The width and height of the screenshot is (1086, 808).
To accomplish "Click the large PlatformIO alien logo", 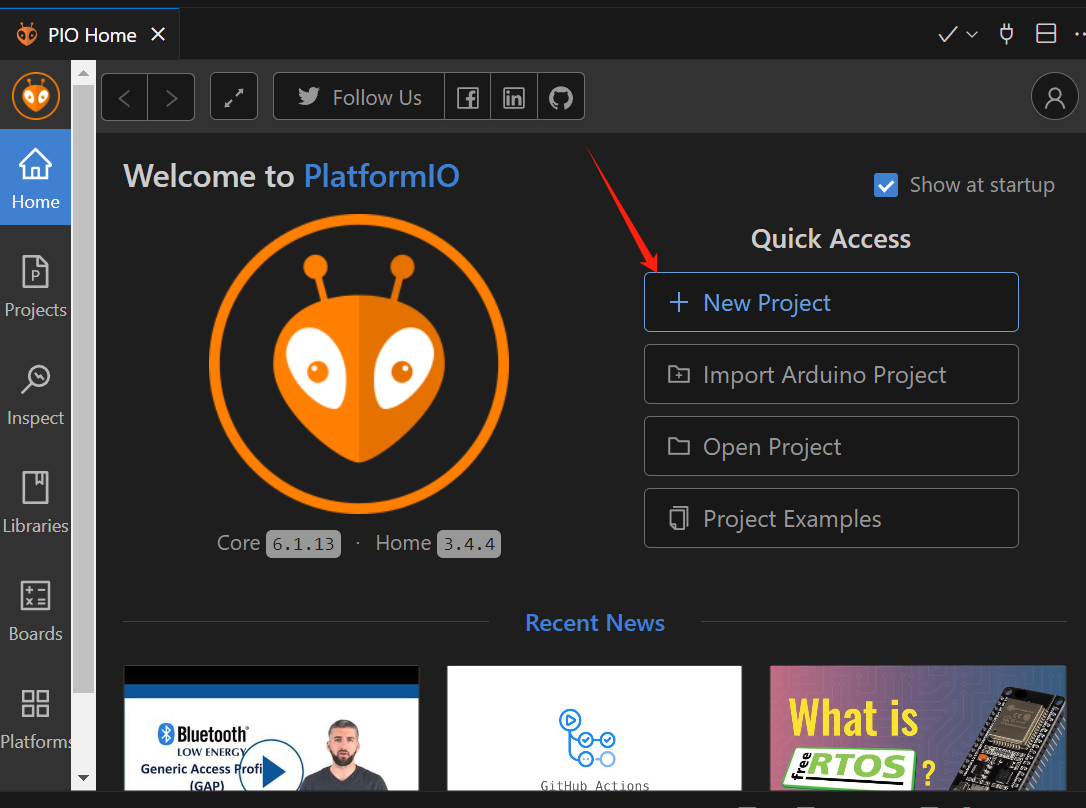I will pos(359,364).
